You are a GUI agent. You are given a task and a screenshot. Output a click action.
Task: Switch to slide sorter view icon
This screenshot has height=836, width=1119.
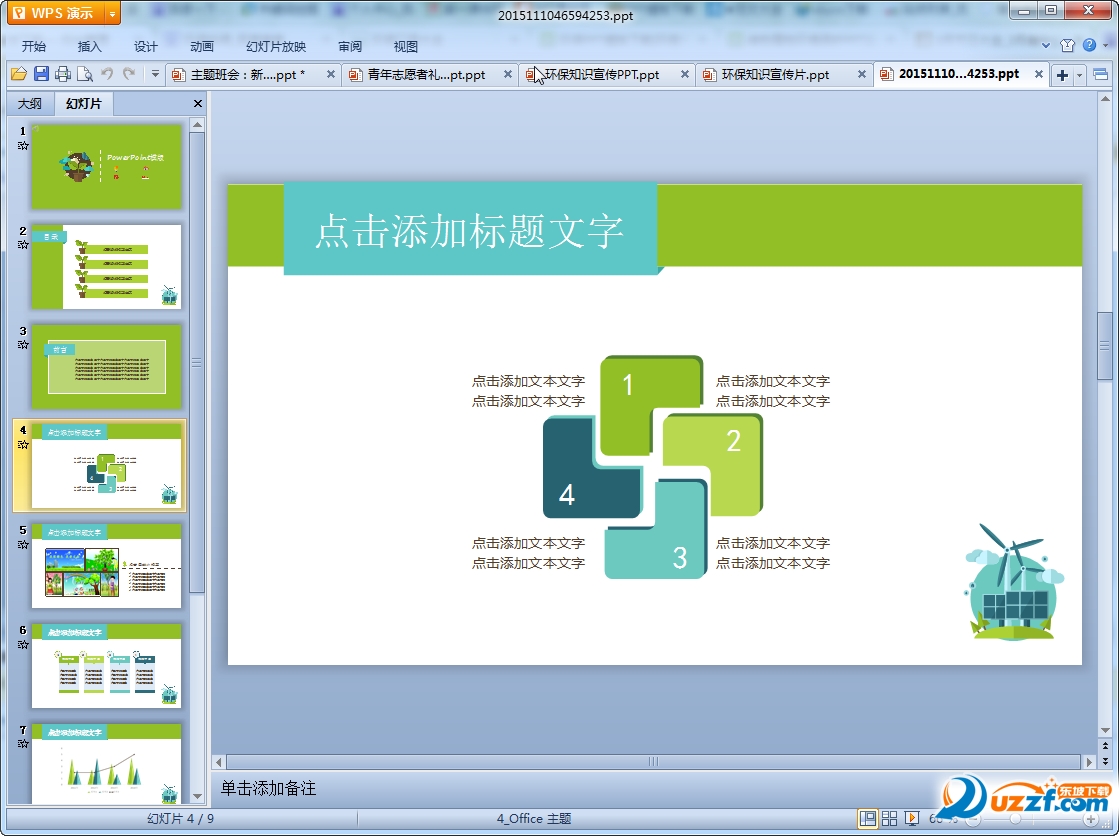tap(889, 818)
